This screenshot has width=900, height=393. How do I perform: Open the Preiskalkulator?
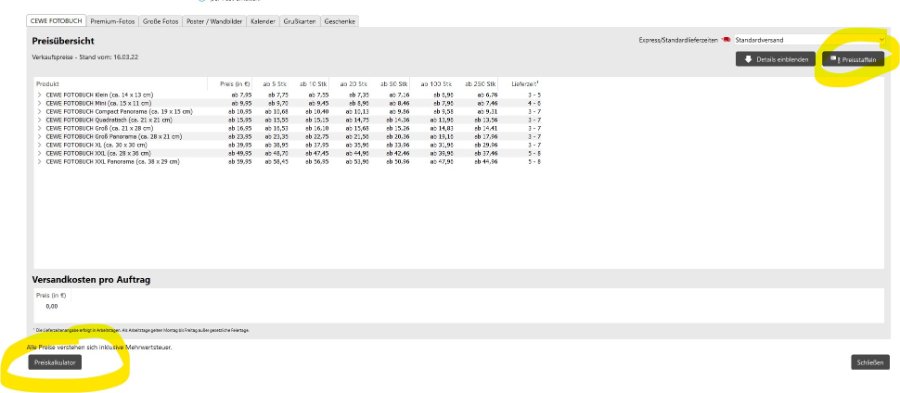coord(55,362)
